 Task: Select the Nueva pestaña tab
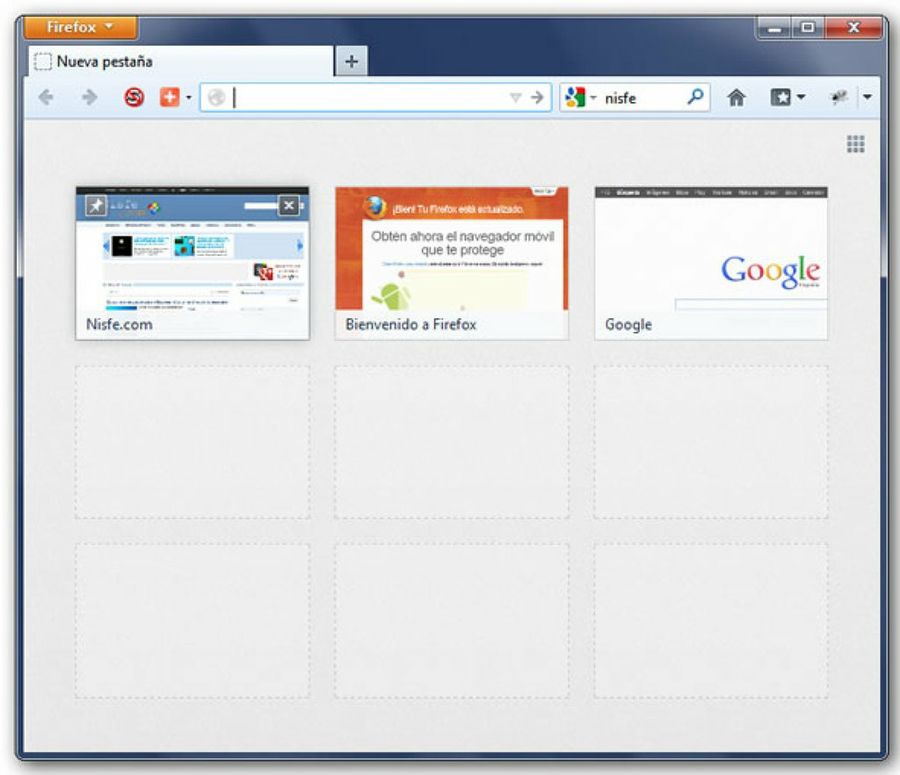(x=180, y=62)
